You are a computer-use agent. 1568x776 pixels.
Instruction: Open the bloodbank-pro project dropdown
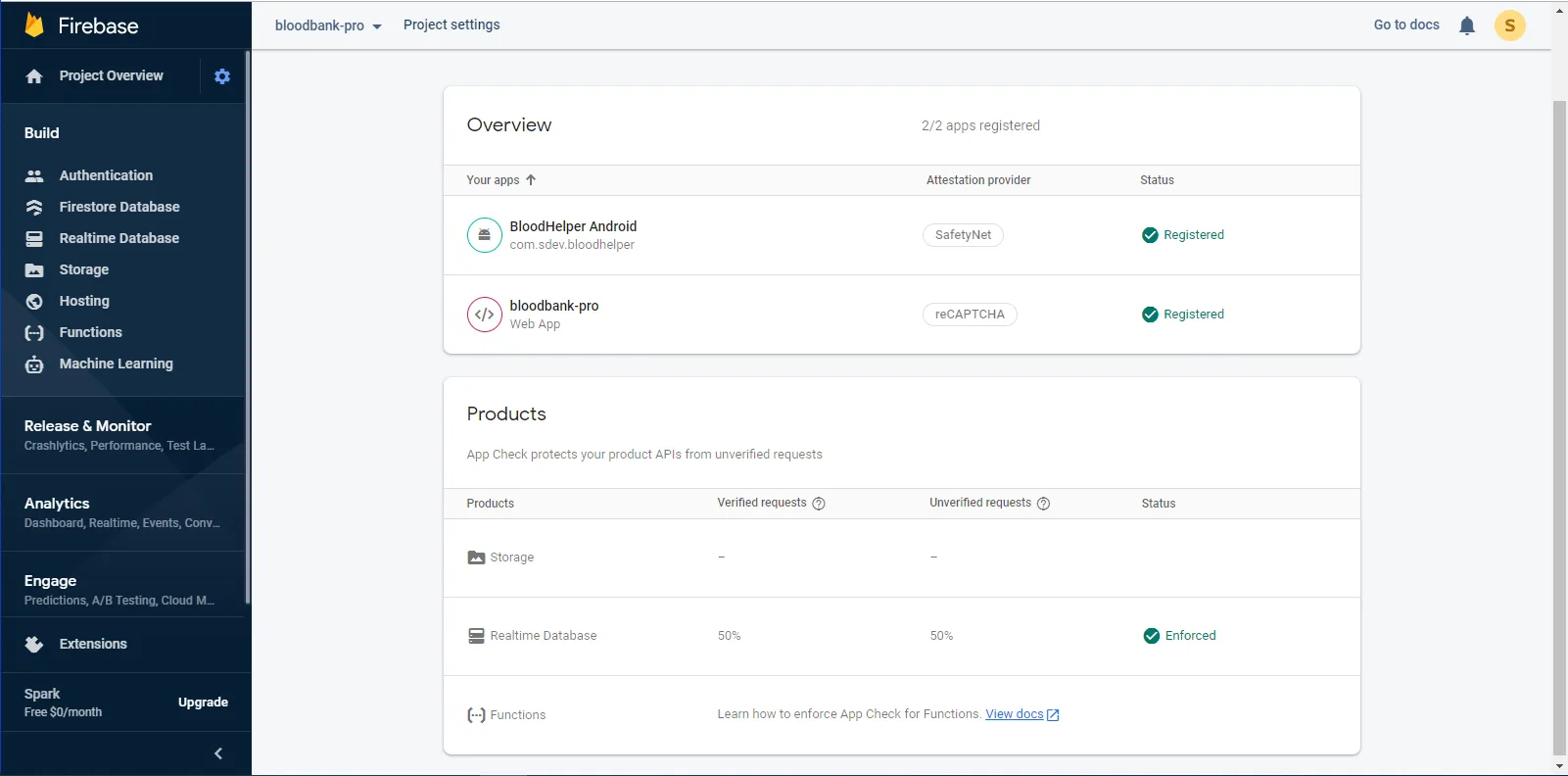coord(328,25)
